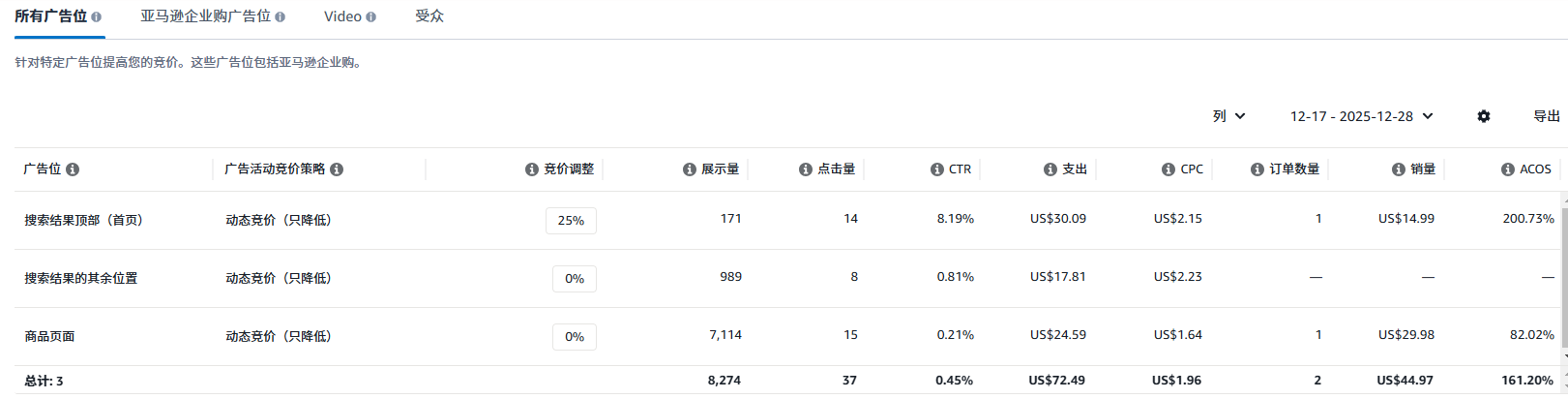
Task: Open the 亚马逊企业购广告位 tab
Action: pos(205,16)
